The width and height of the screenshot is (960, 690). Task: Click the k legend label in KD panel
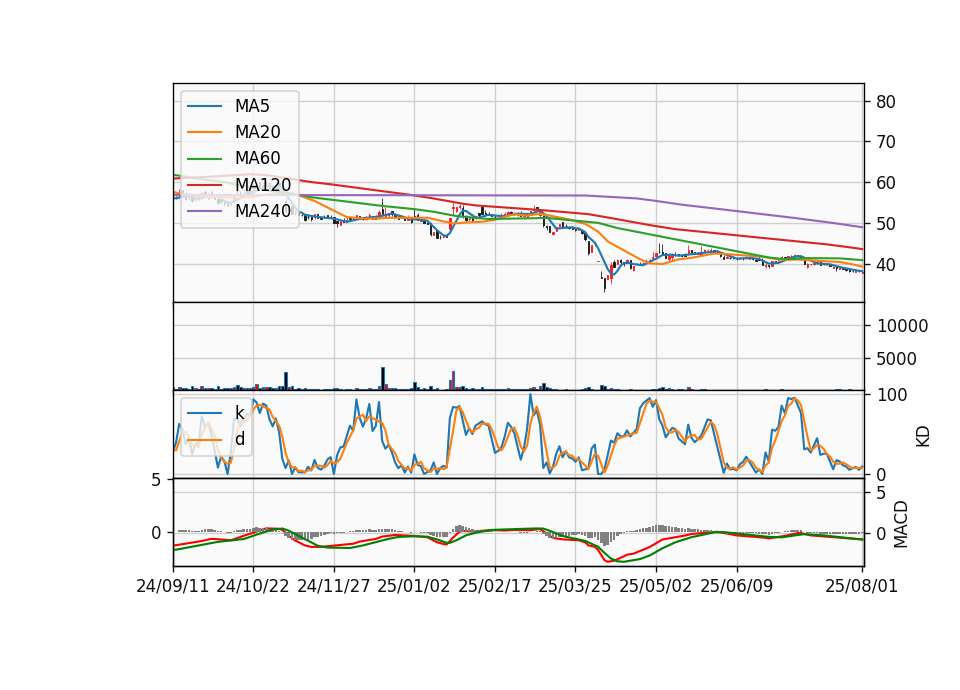coord(239,413)
